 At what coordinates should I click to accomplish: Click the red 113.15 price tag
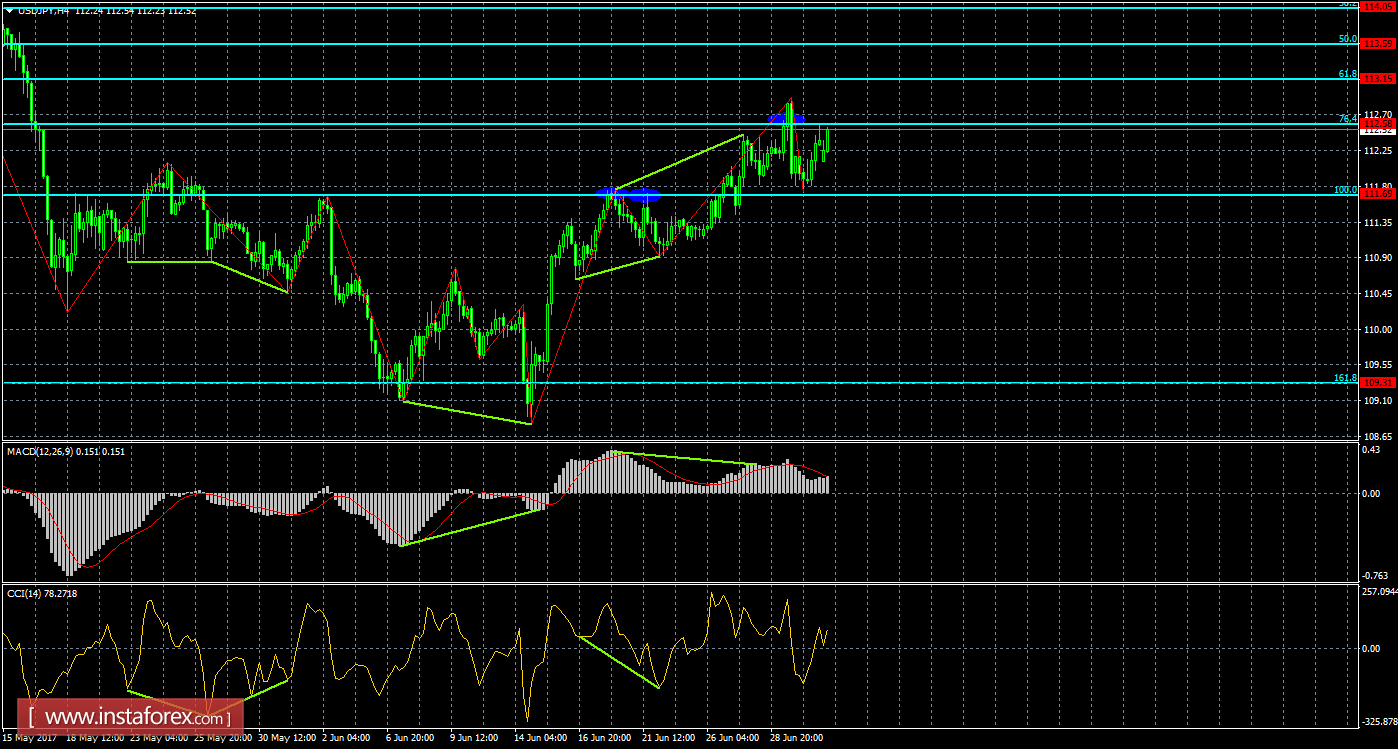pos(1379,78)
